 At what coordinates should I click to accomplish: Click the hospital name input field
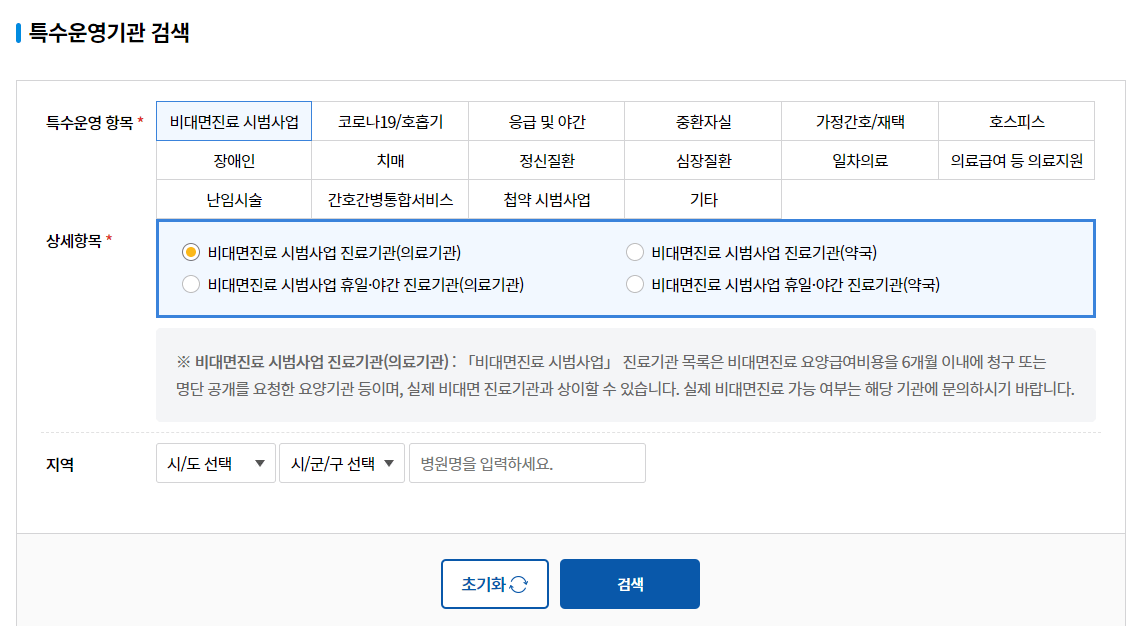(526, 462)
